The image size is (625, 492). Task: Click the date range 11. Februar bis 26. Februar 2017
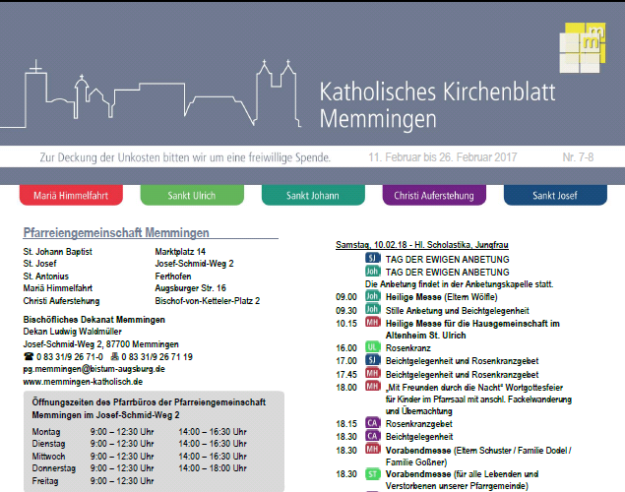click(x=442, y=157)
